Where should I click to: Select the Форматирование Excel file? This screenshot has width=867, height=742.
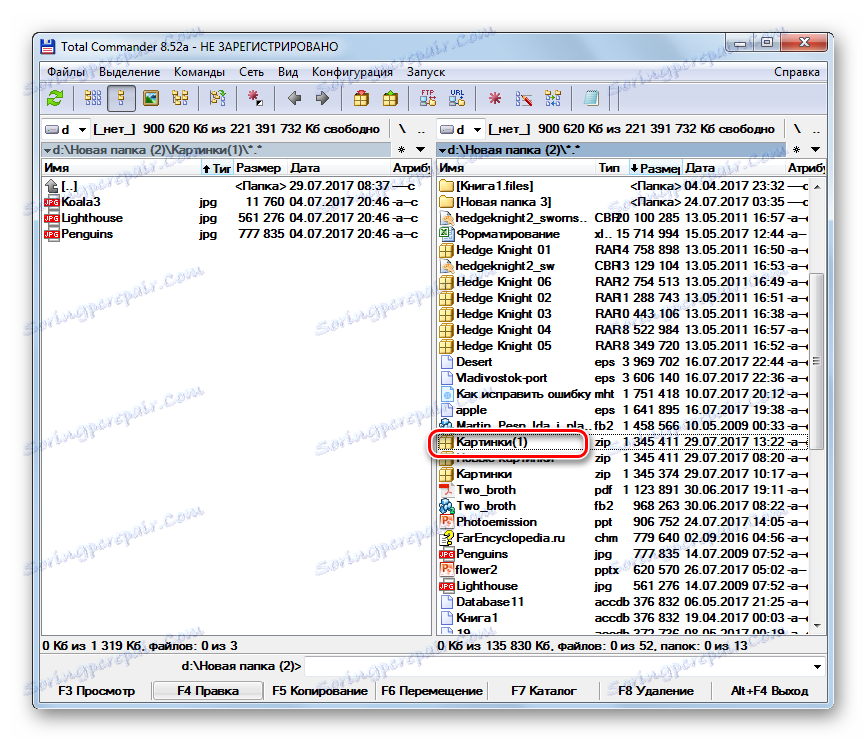pyautogui.click(x=623, y=234)
